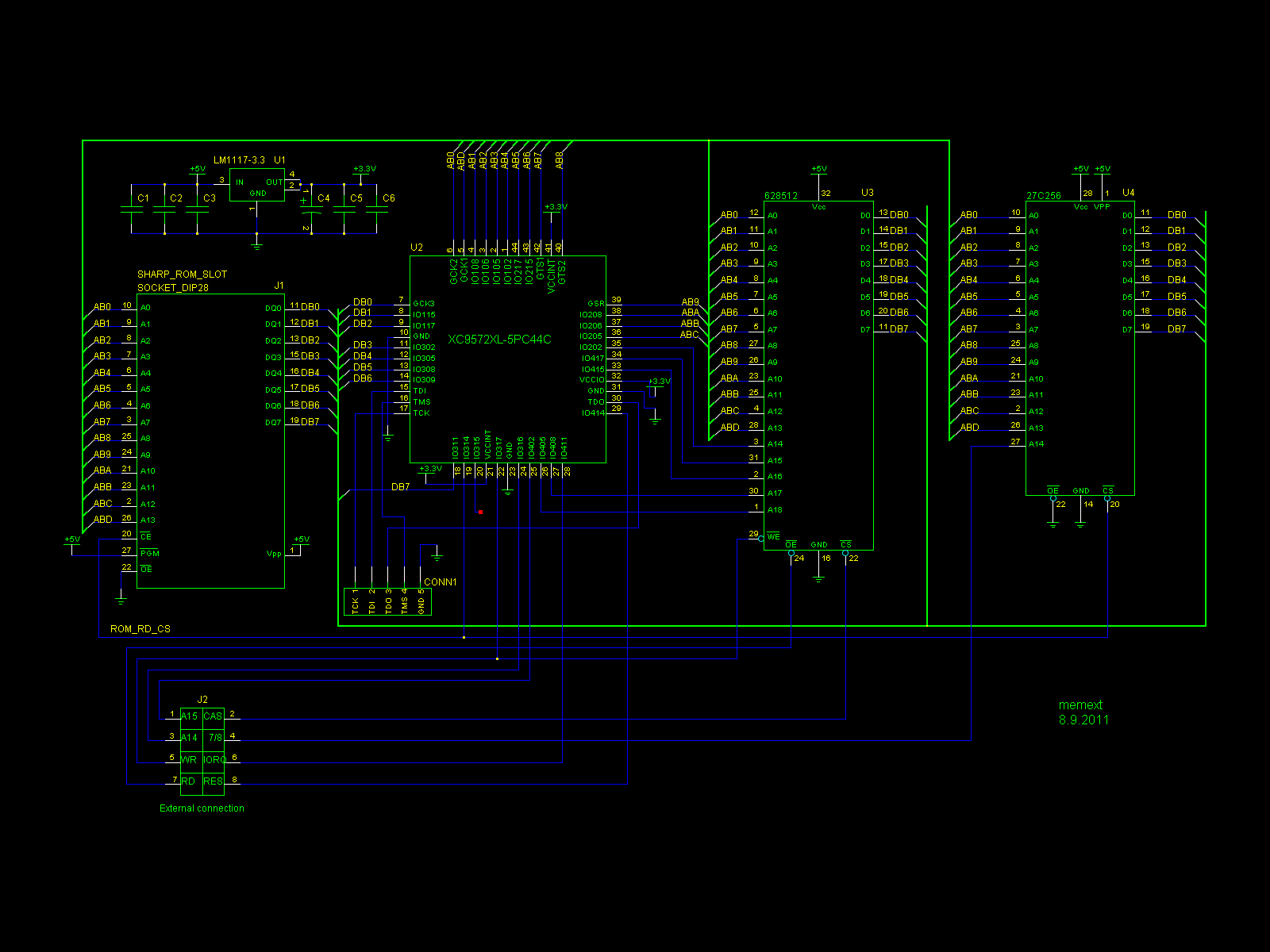Click the memext title text
This screenshot has width=1270, height=952.
(x=1080, y=705)
